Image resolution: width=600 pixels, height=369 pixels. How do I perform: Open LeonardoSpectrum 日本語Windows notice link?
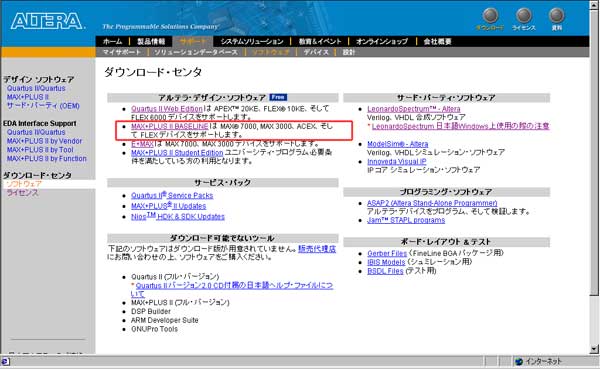pos(460,126)
